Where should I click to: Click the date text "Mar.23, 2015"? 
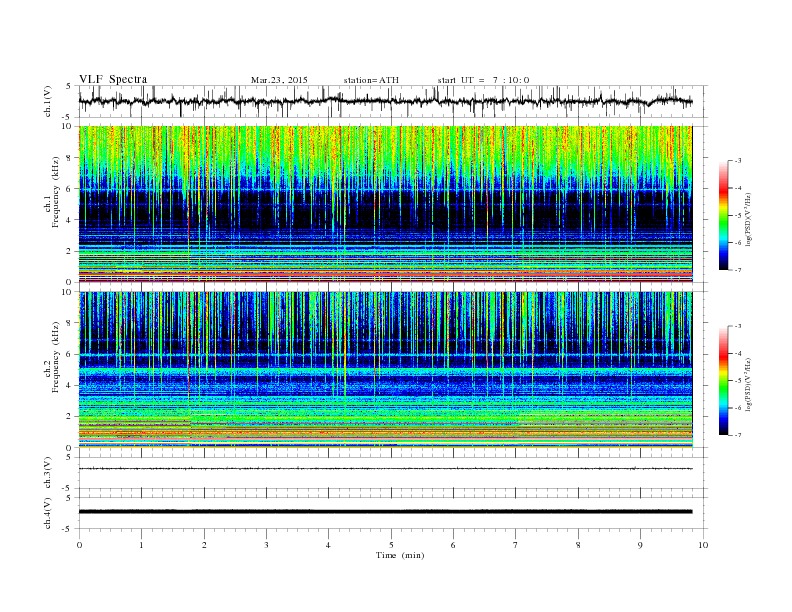pos(279,80)
